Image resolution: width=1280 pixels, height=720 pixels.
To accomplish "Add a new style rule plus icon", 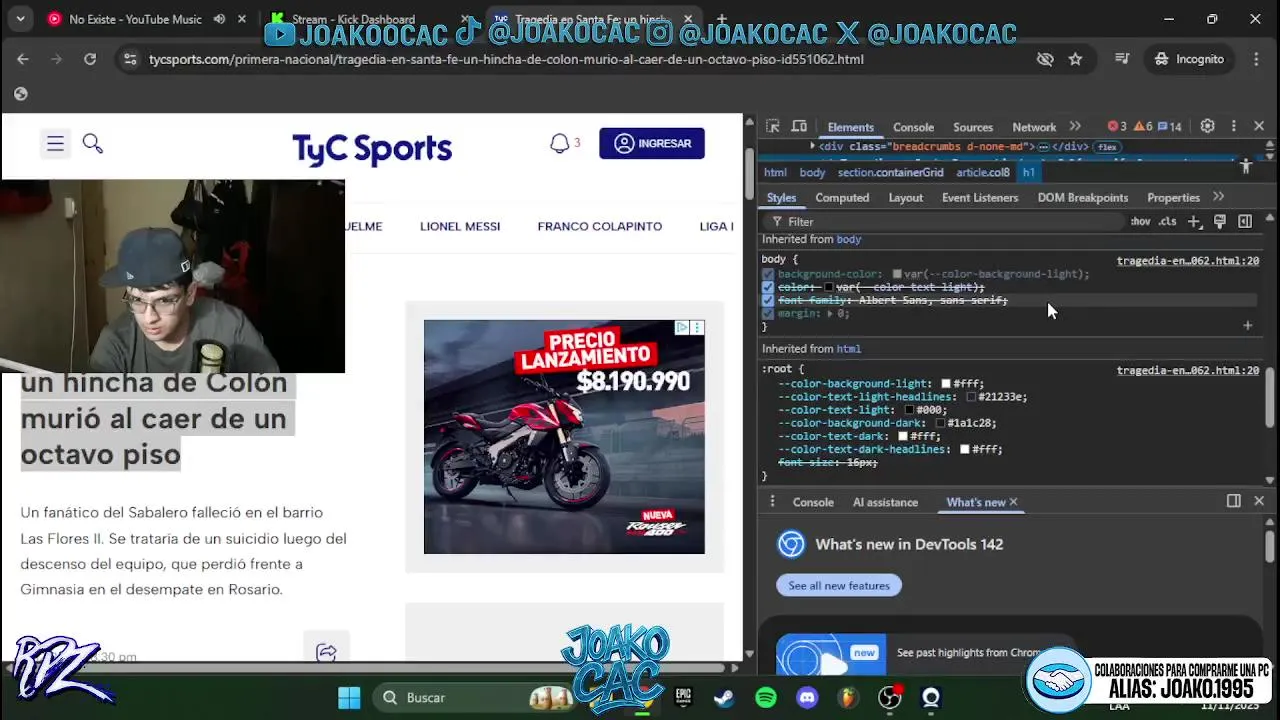I will pyautogui.click(x=1194, y=221).
